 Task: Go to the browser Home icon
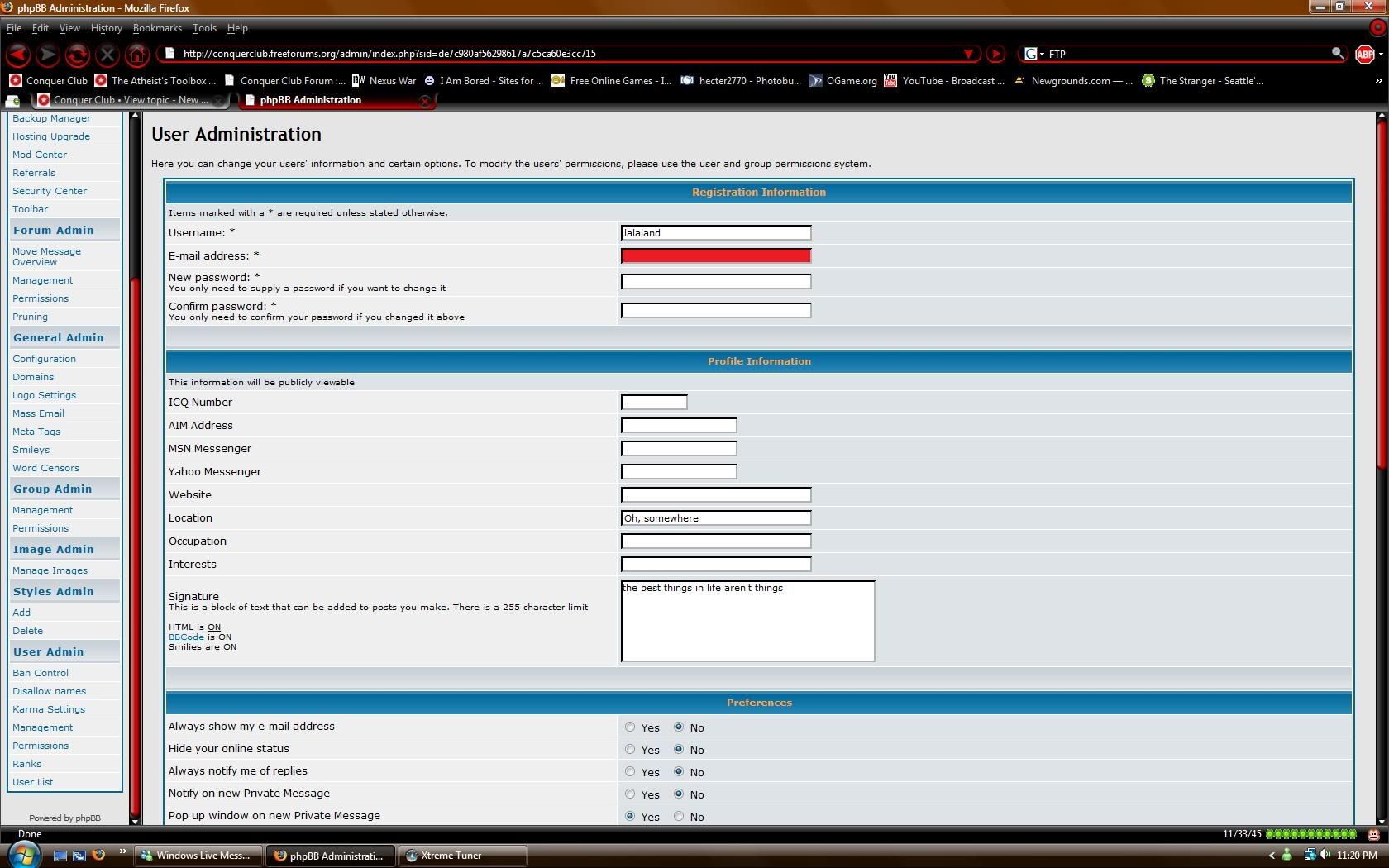pyautogui.click(x=136, y=55)
